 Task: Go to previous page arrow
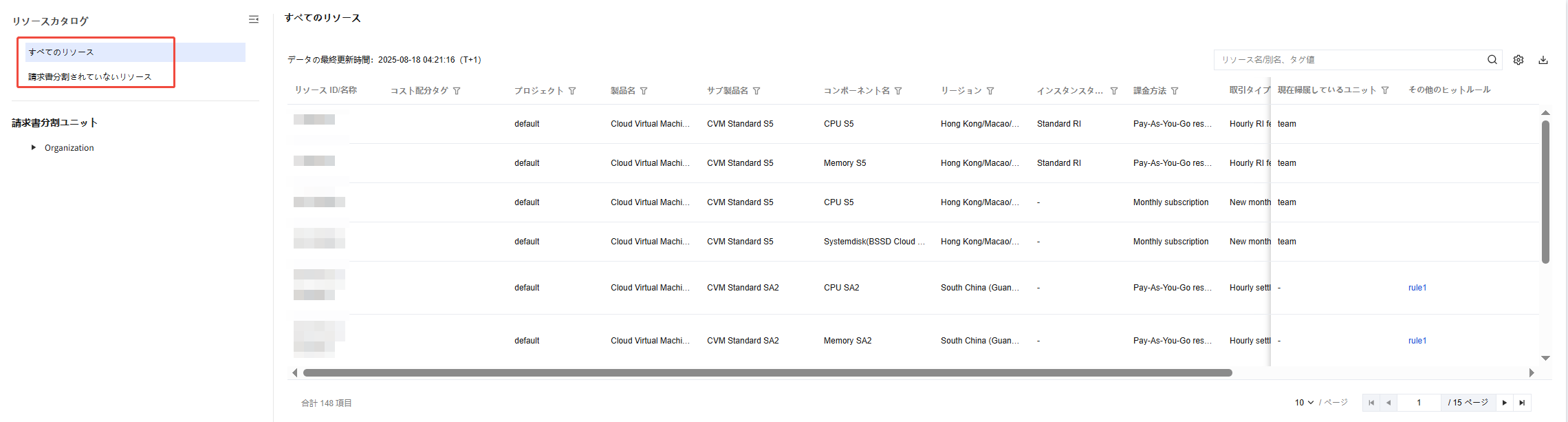coord(1389,403)
